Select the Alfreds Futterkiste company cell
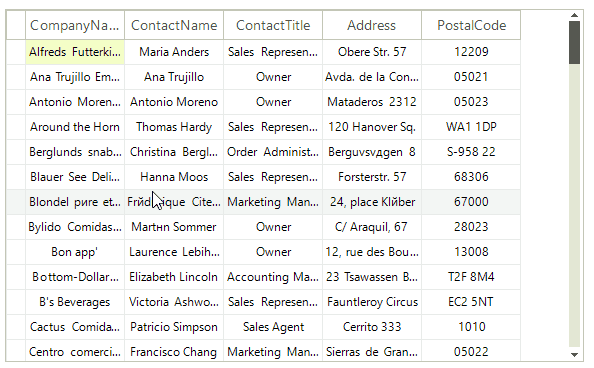The height and width of the screenshot is (368, 594). tap(75, 52)
